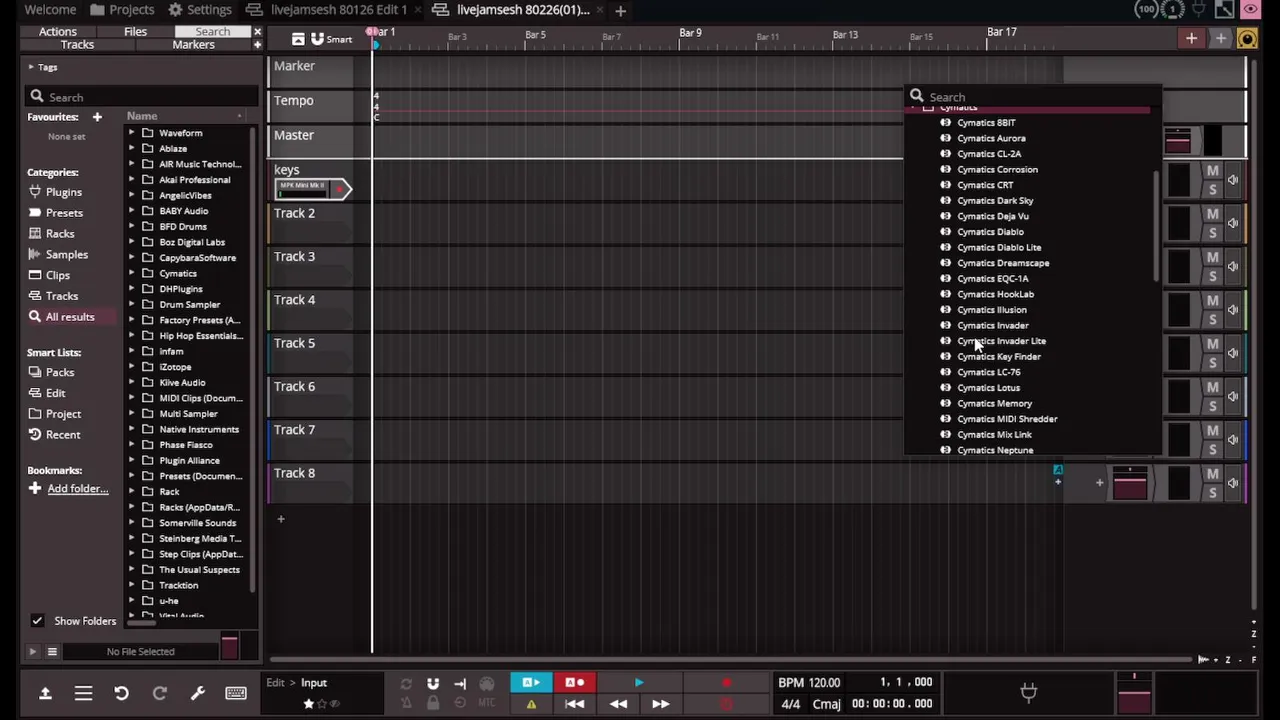Click the Add folder bookmark link
Image resolution: width=1280 pixels, height=720 pixels.
coord(77,489)
